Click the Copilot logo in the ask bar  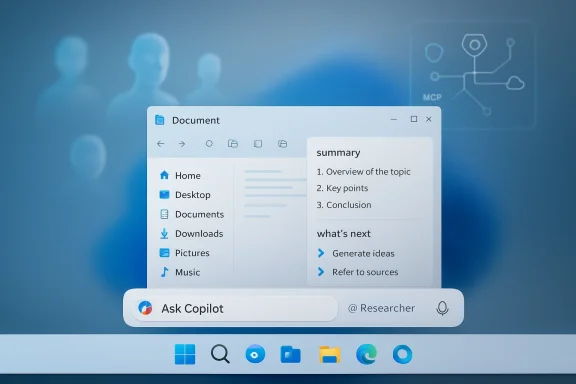pyautogui.click(x=145, y=308)
